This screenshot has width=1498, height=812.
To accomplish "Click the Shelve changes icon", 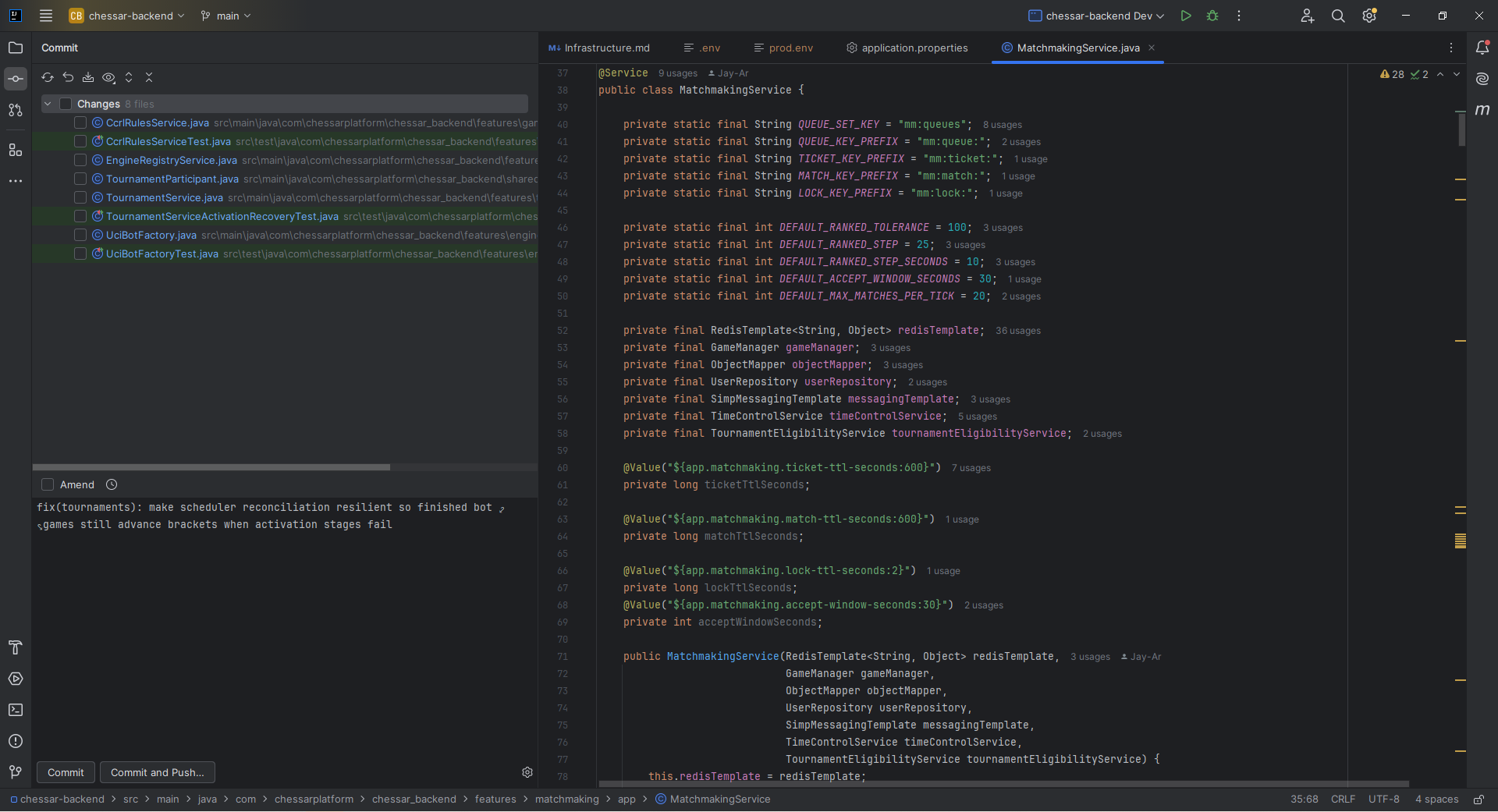I will 88,77.
